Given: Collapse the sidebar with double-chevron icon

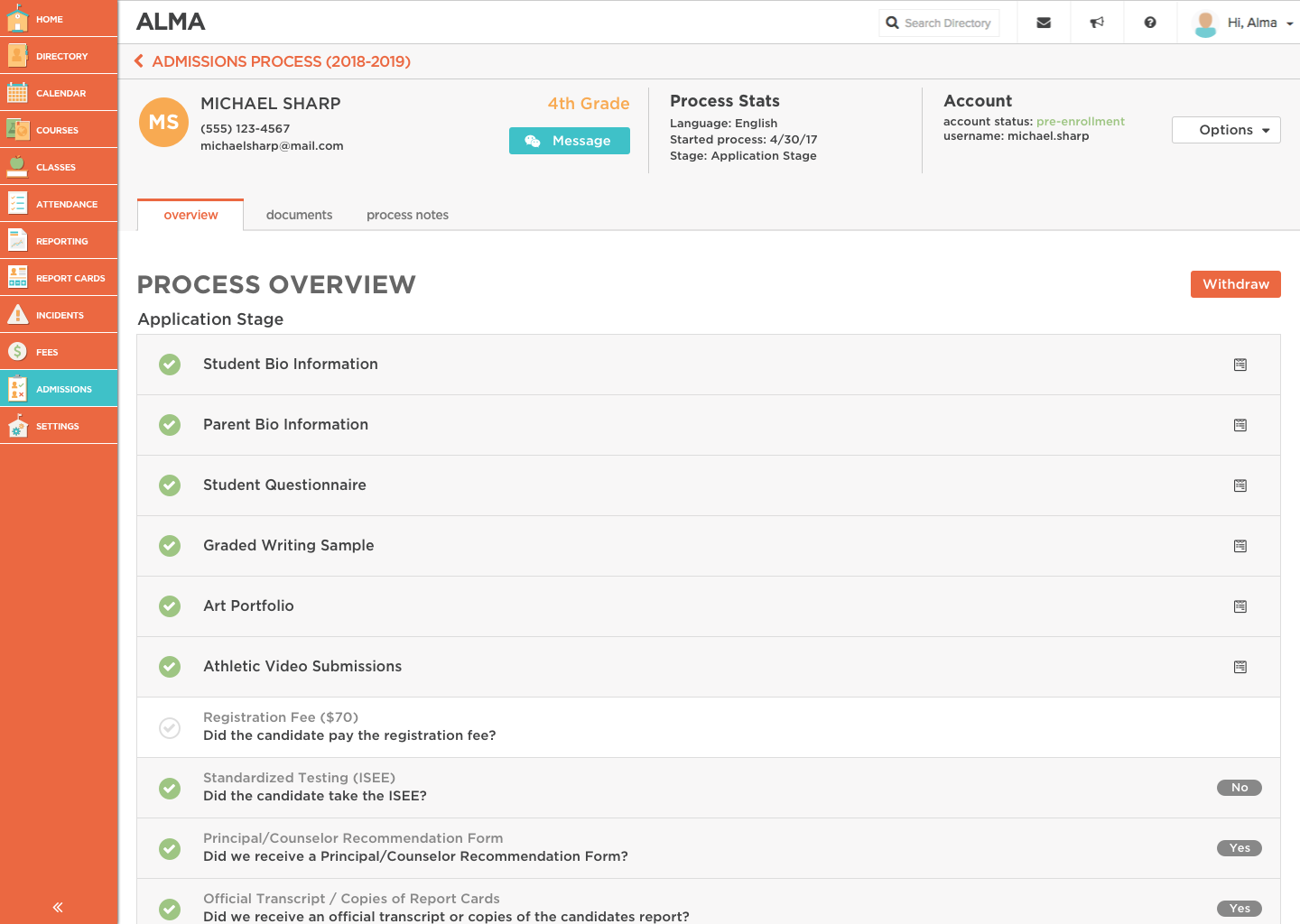Looking at the screenshot, I should (x=58, y=908).
